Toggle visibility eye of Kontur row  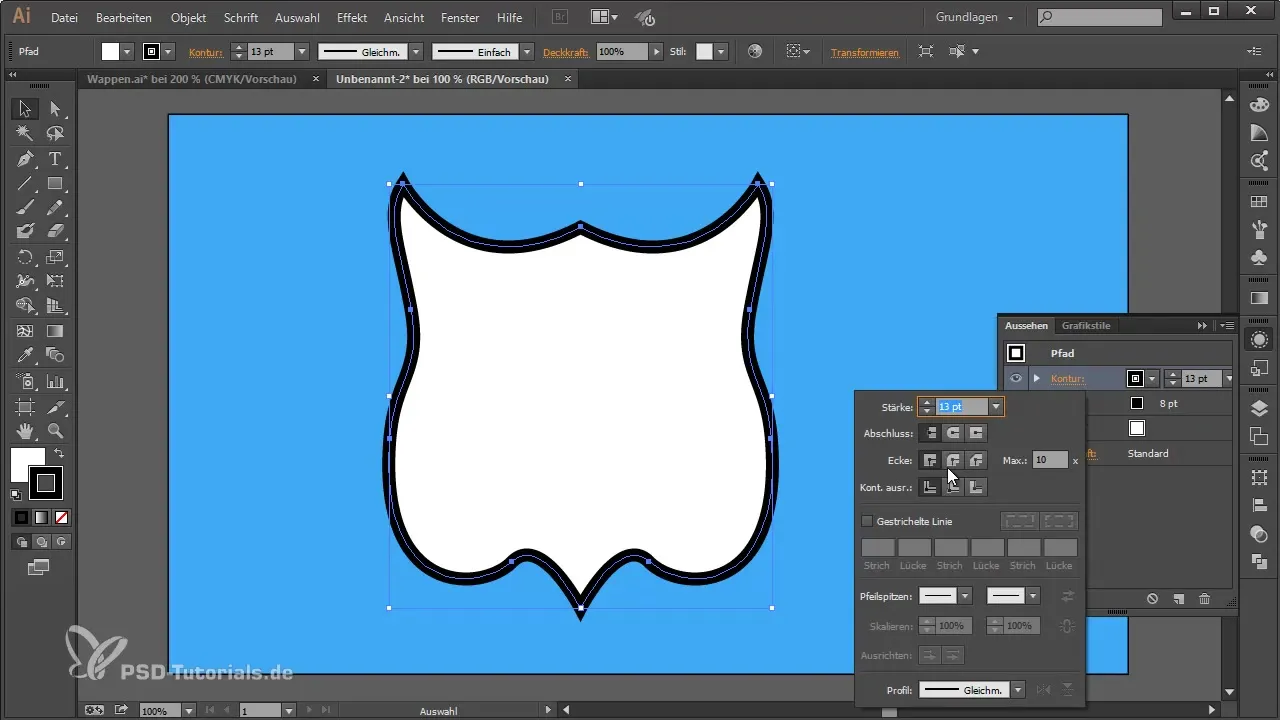pyautogui.click(x=1016, y=378)
